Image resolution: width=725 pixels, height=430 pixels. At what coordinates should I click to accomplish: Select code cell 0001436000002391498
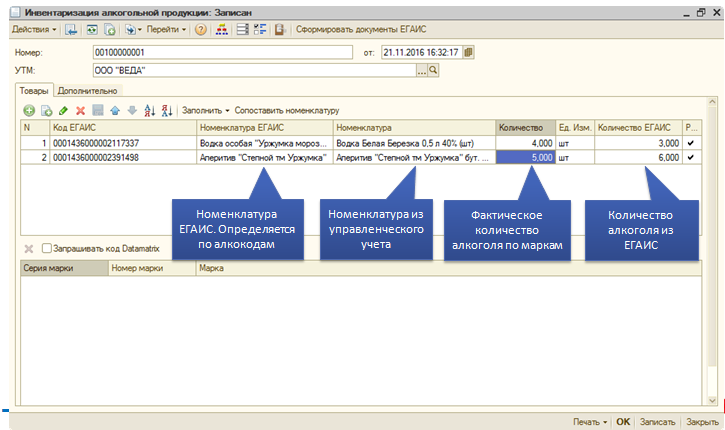point(123,158)
